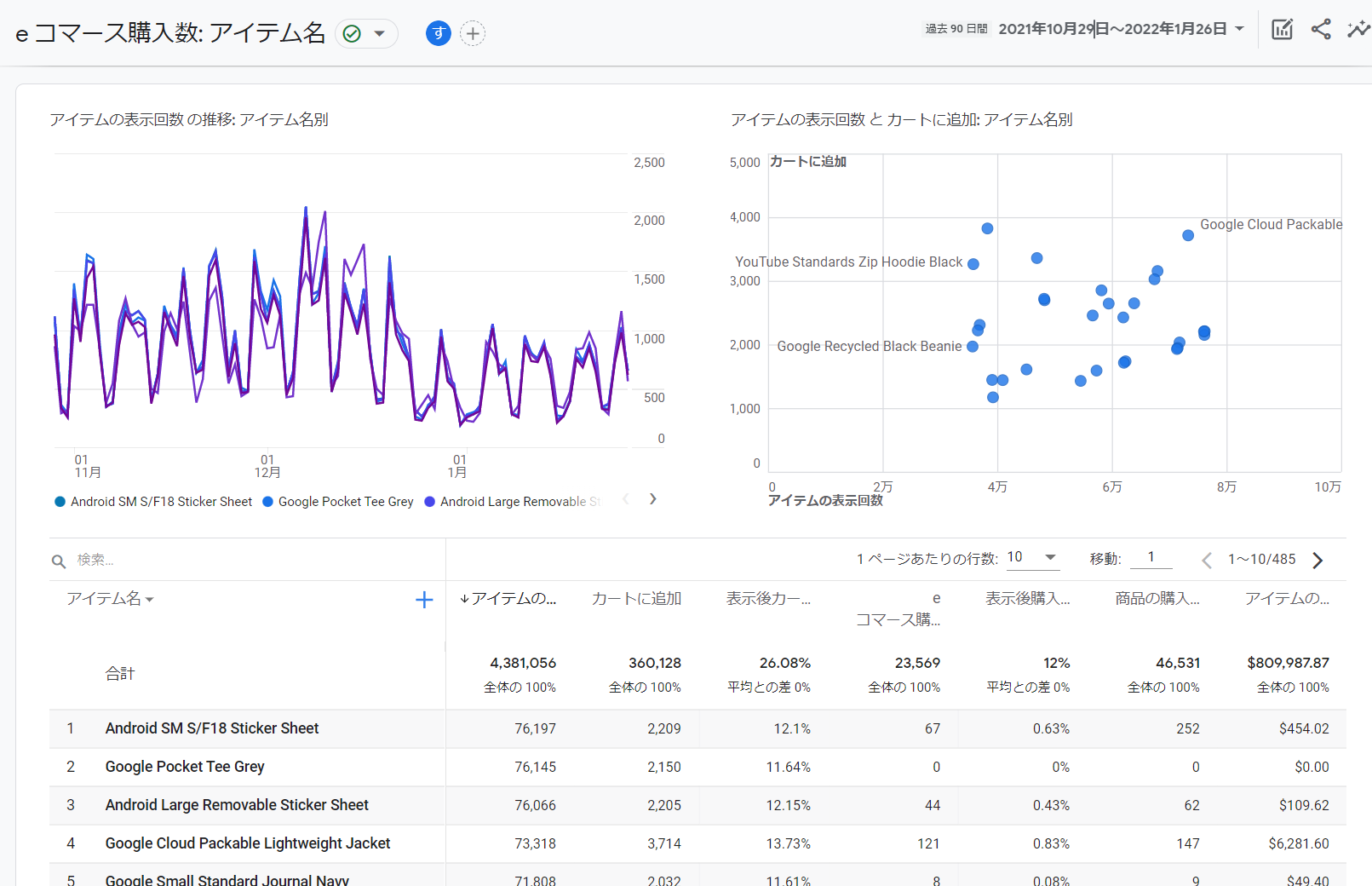The height and width of the screenshot is (886, 1372).
Task: Go to the previous table page
Action: pyautogui.click(x=1207, y=560)
